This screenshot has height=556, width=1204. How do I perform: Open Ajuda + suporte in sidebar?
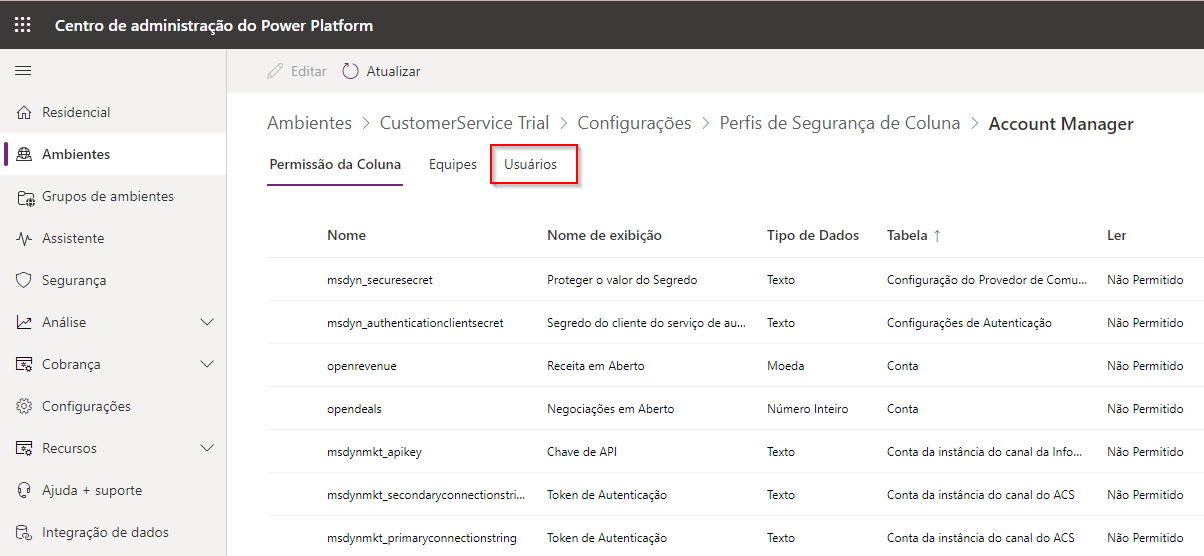click(x=113, y=491)
